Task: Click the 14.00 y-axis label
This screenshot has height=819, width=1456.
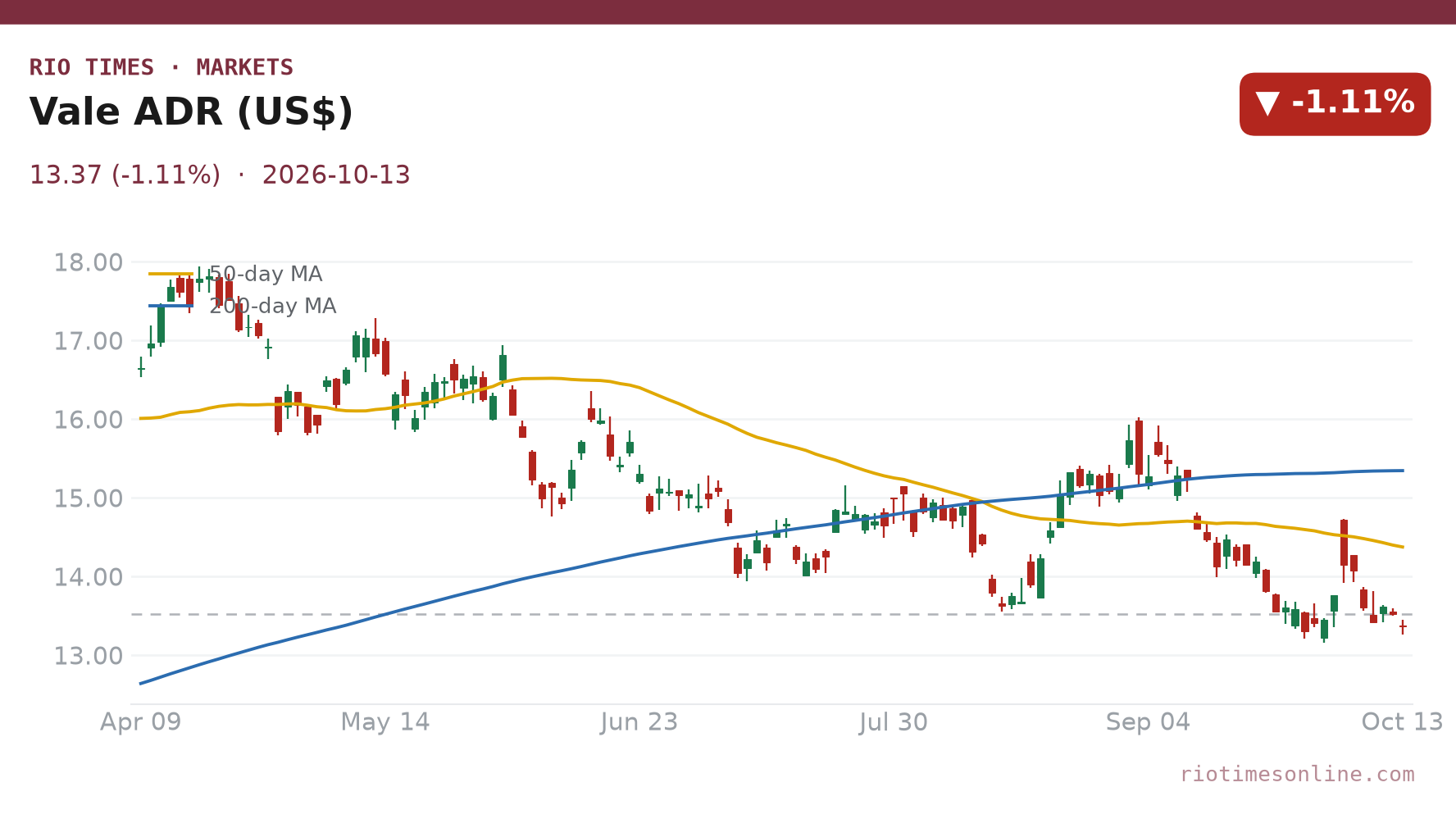Action: [89, 577]
